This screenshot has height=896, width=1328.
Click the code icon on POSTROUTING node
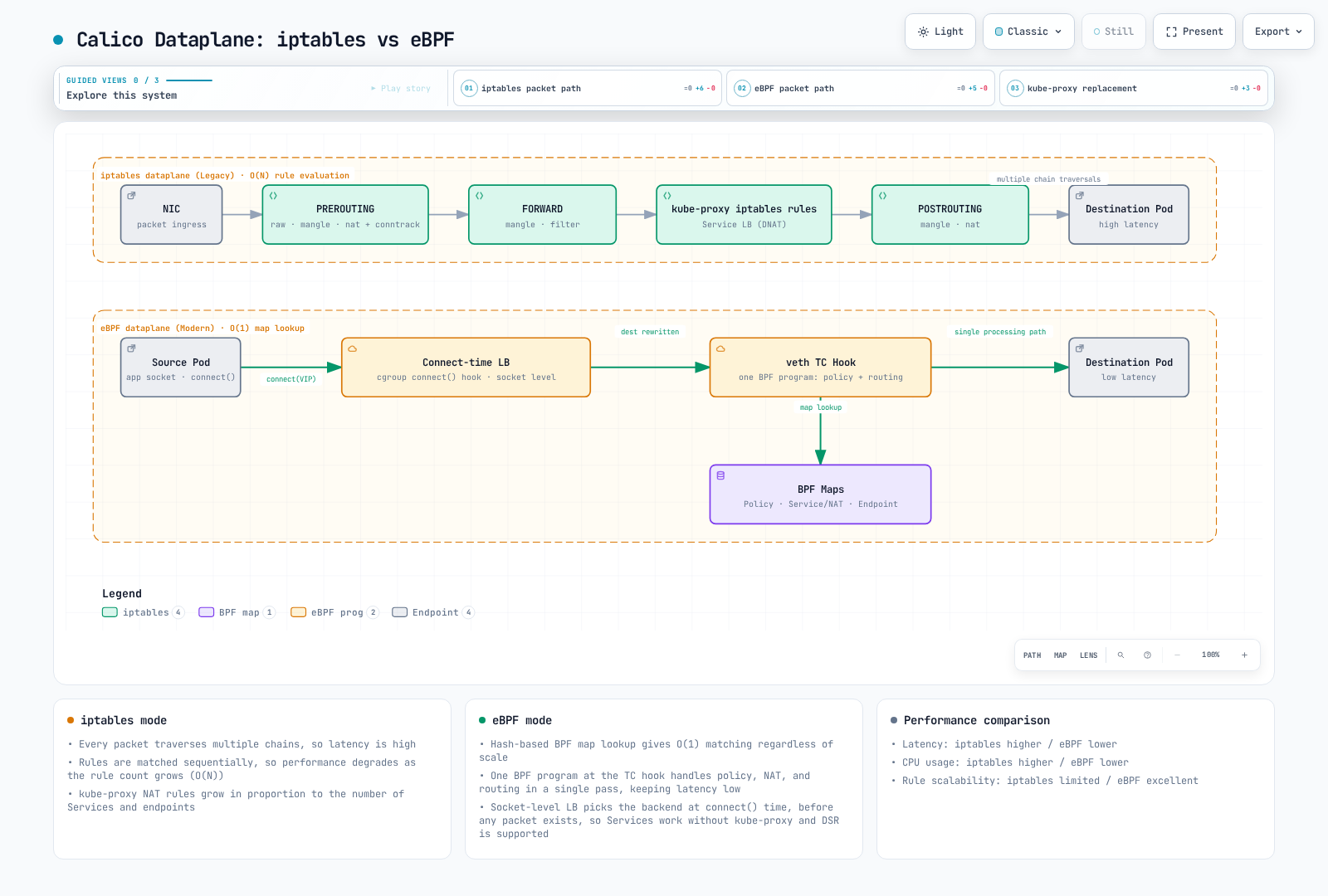click(882, 196)
